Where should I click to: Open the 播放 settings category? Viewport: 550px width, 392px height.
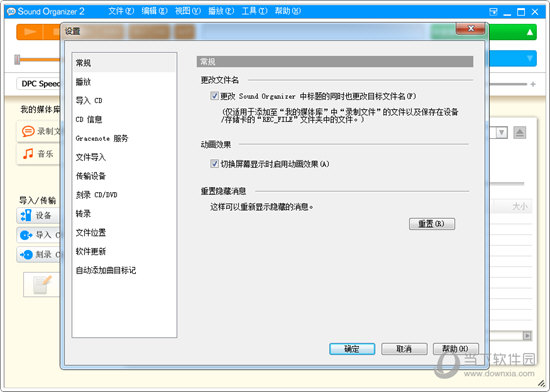click(123, 82)
